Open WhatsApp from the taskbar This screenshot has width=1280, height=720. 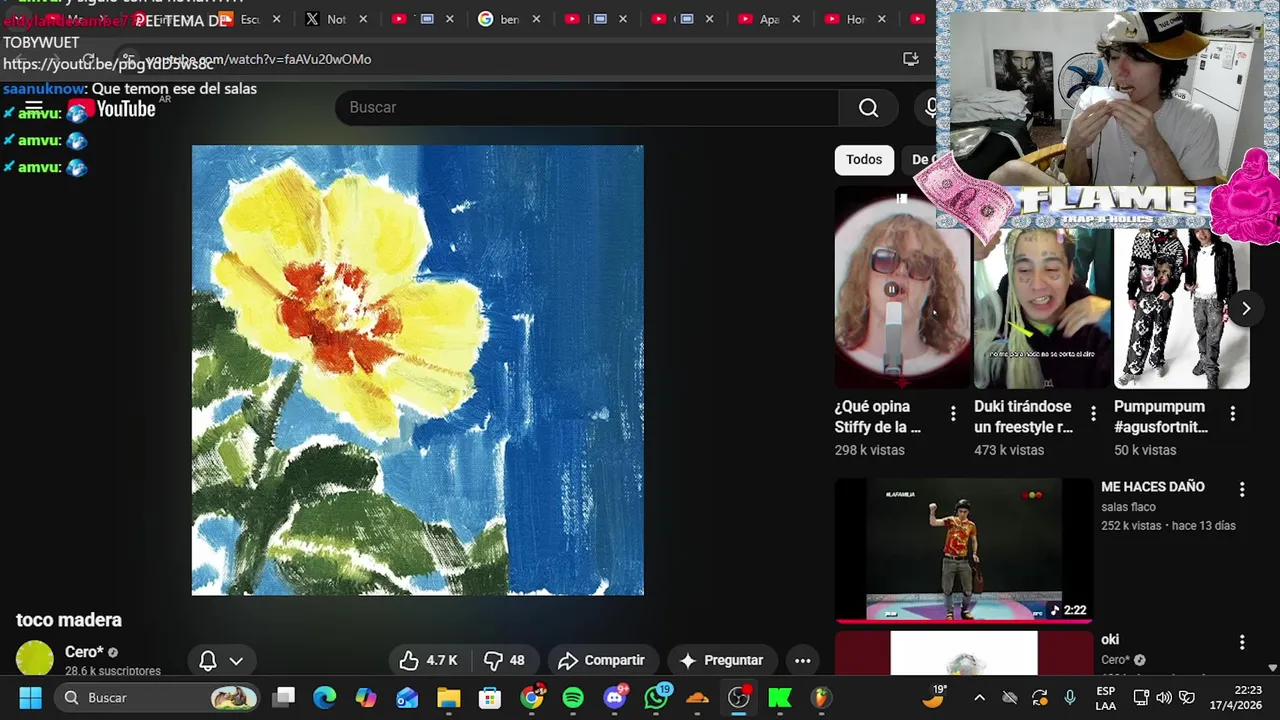pos(656,697)
